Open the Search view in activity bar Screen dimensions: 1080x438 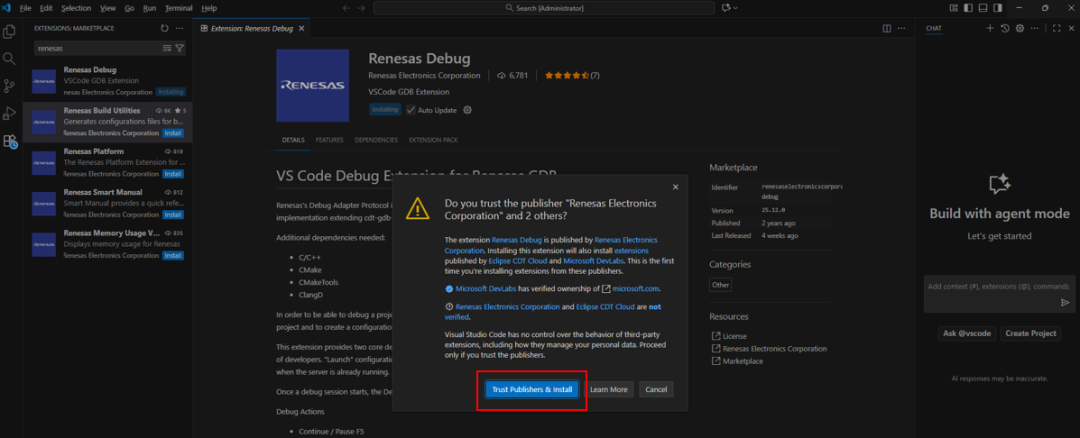click(x=10, y=59)
